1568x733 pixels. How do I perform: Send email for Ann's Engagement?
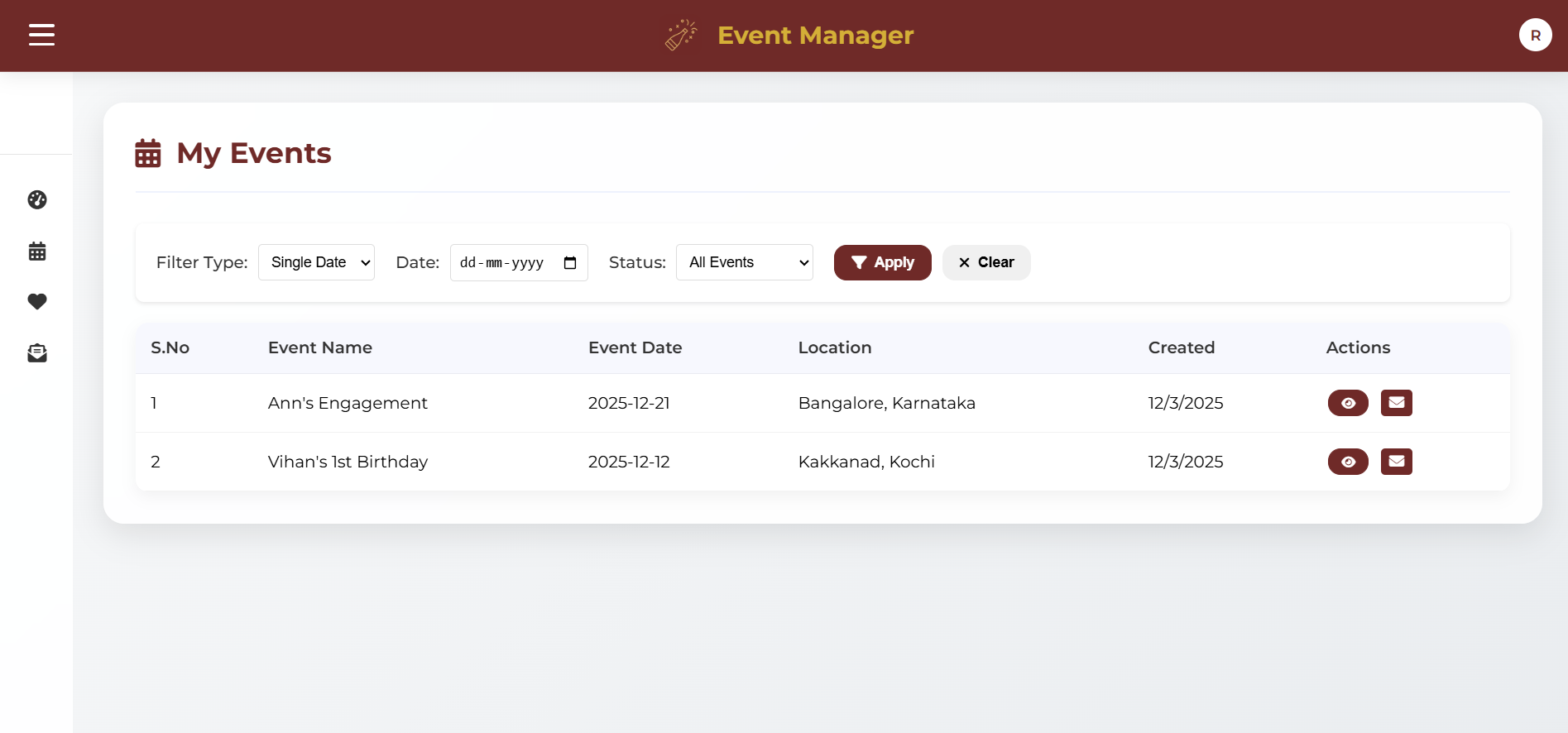coord(1397,403)
